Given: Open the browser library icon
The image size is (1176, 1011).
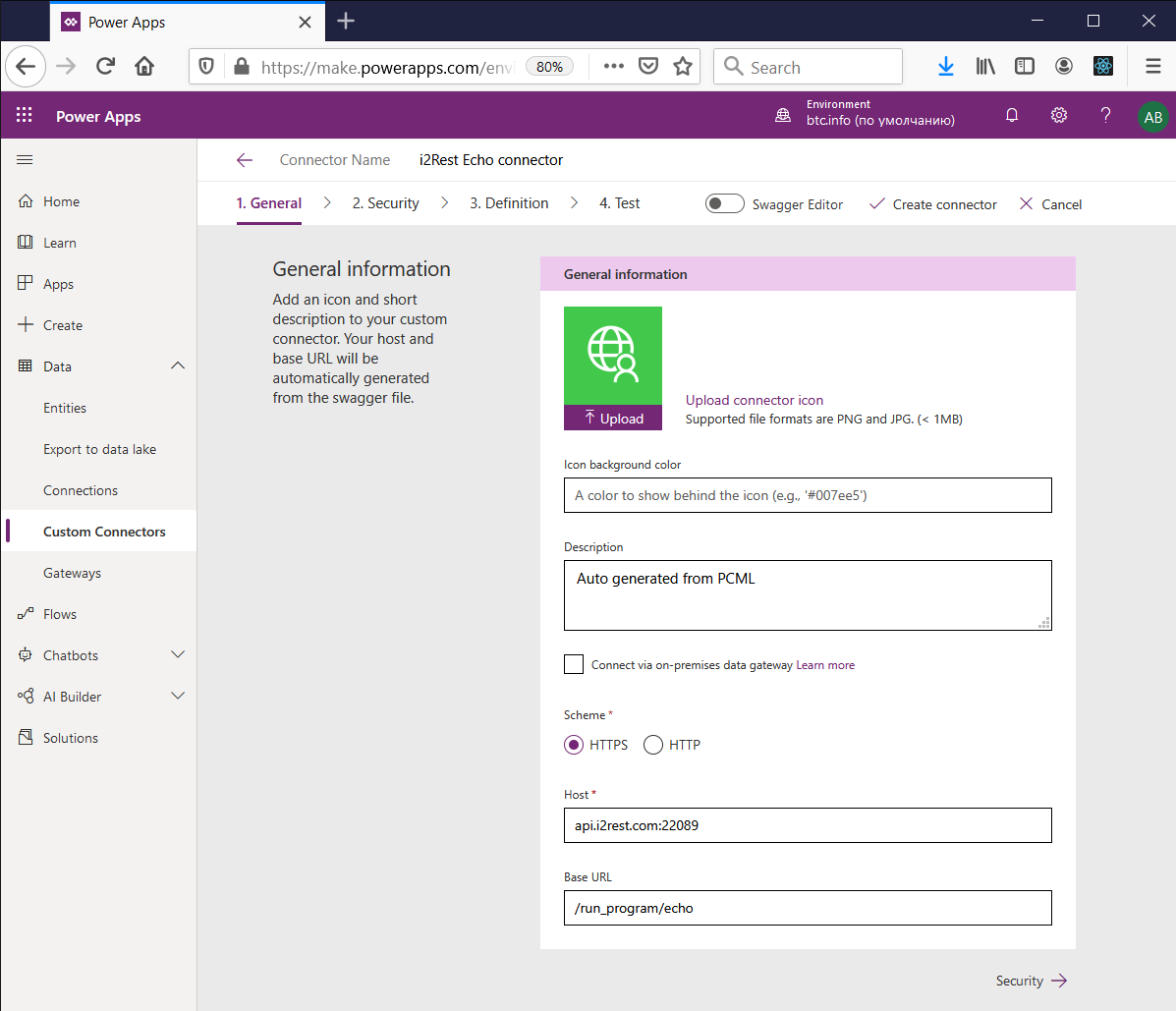Looking at the screenshot, I should click(985, 67).
